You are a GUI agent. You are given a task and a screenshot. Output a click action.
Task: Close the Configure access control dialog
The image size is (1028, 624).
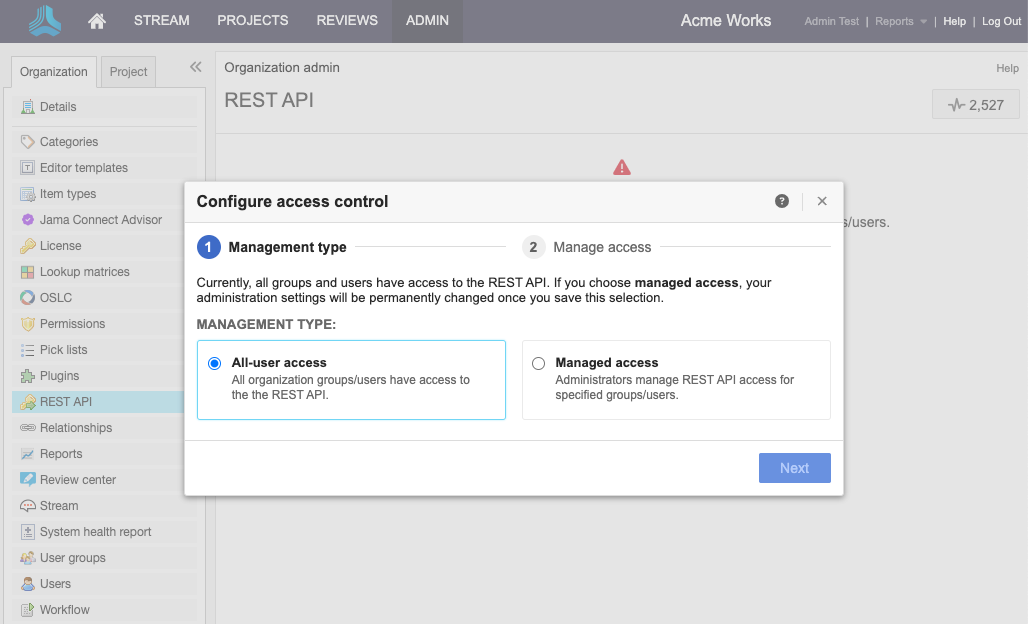(822, 201)
